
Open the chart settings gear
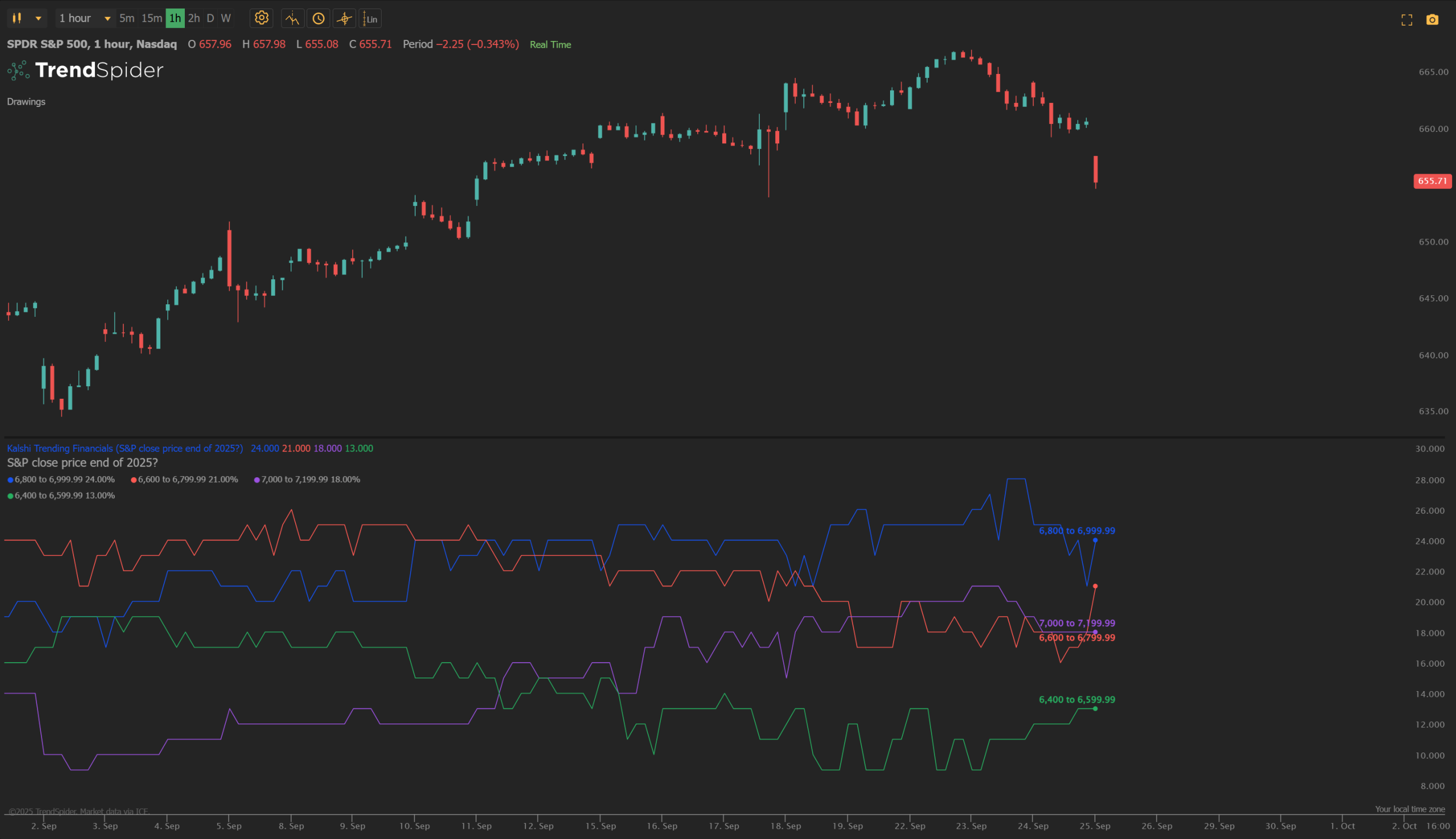click(x=262, y=18)
